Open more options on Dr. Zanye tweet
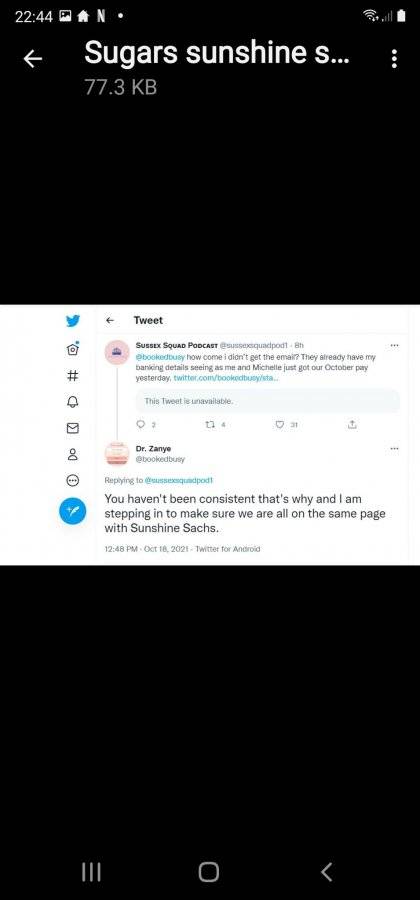Image resolution: width=420 pixels, height=900 pixels. (x=394, y=448)
